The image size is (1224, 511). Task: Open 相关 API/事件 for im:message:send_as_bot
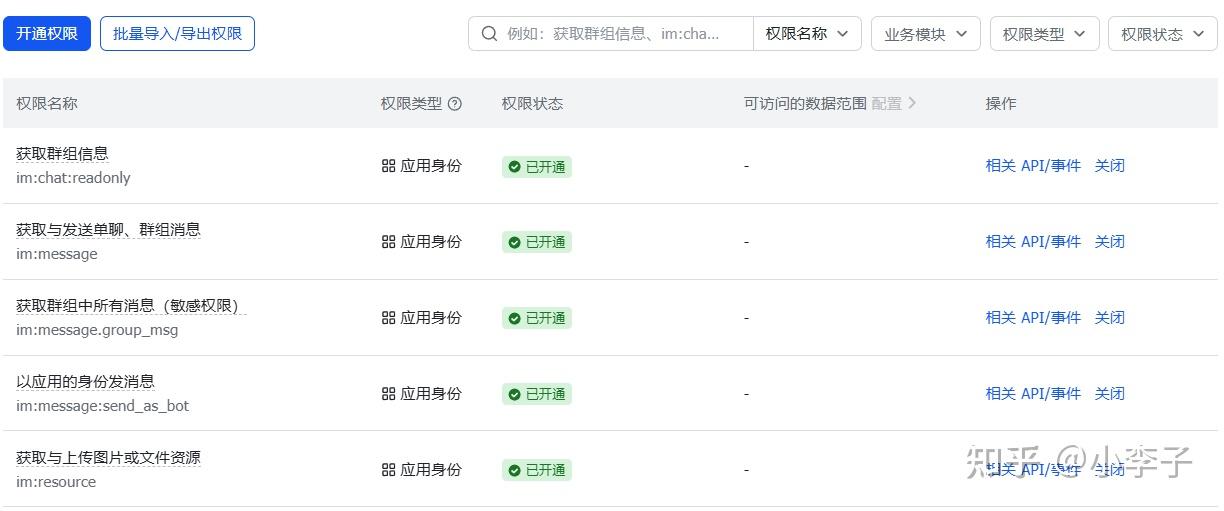coord(1033,394)
